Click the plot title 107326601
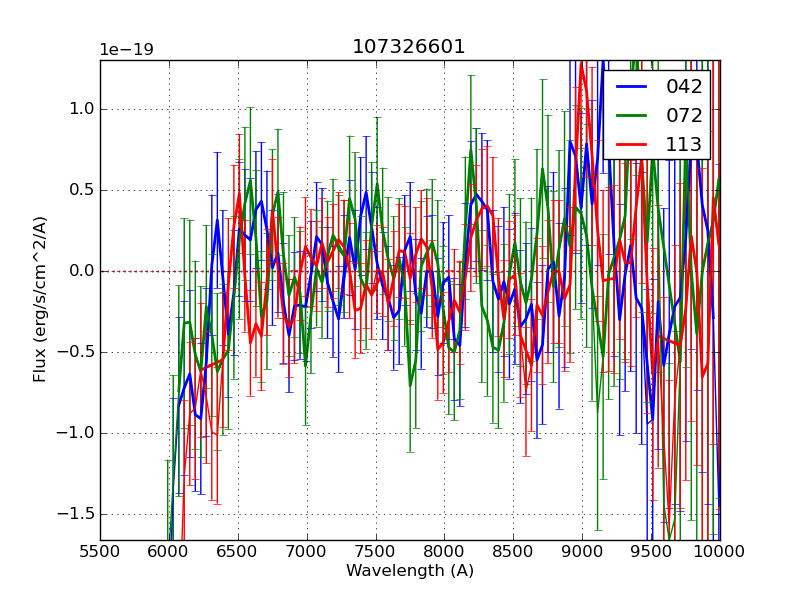 coord(409,47)
